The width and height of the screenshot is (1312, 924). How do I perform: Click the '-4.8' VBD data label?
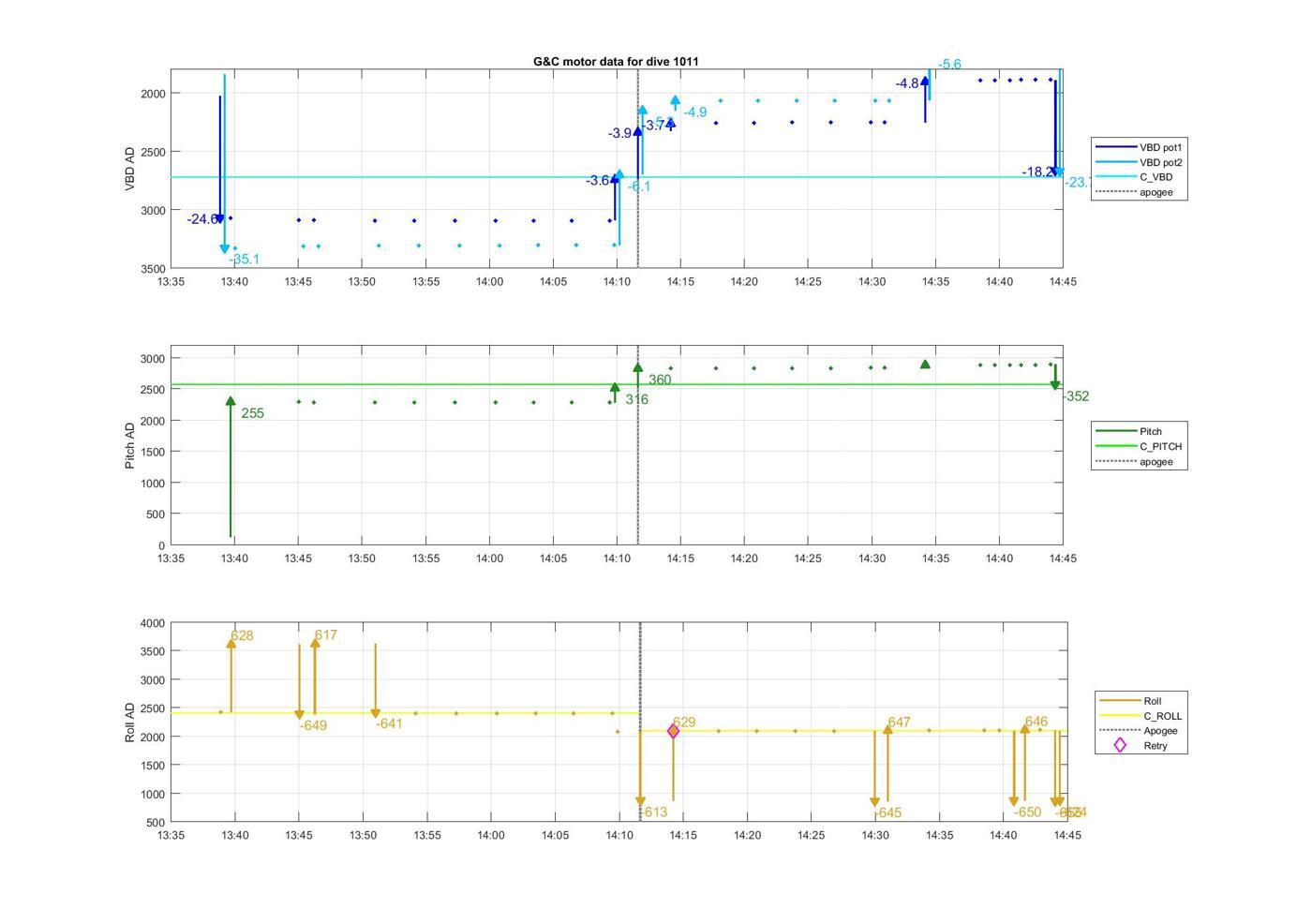coord(907,83)
